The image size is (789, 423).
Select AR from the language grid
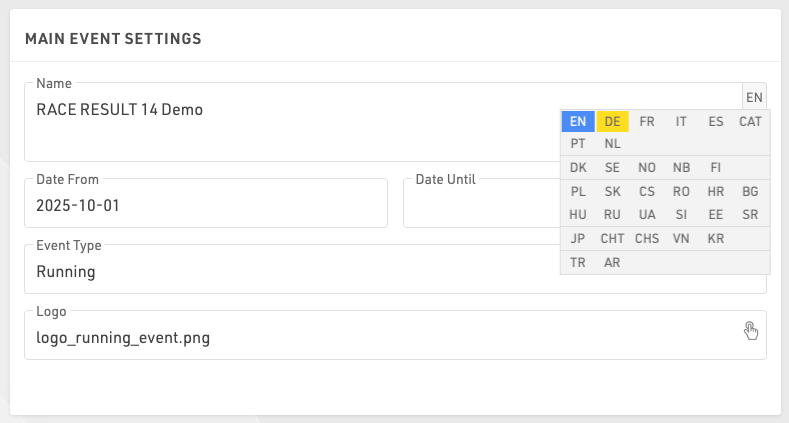(613, 262)
